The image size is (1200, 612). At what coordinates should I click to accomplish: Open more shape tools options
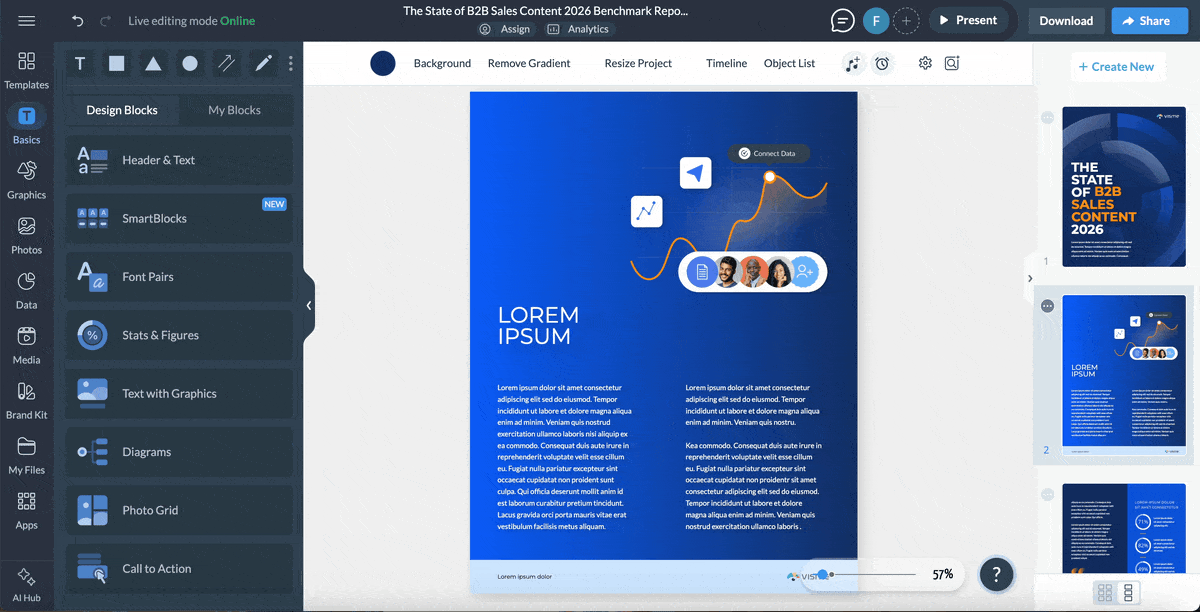(x=291, y=63)
